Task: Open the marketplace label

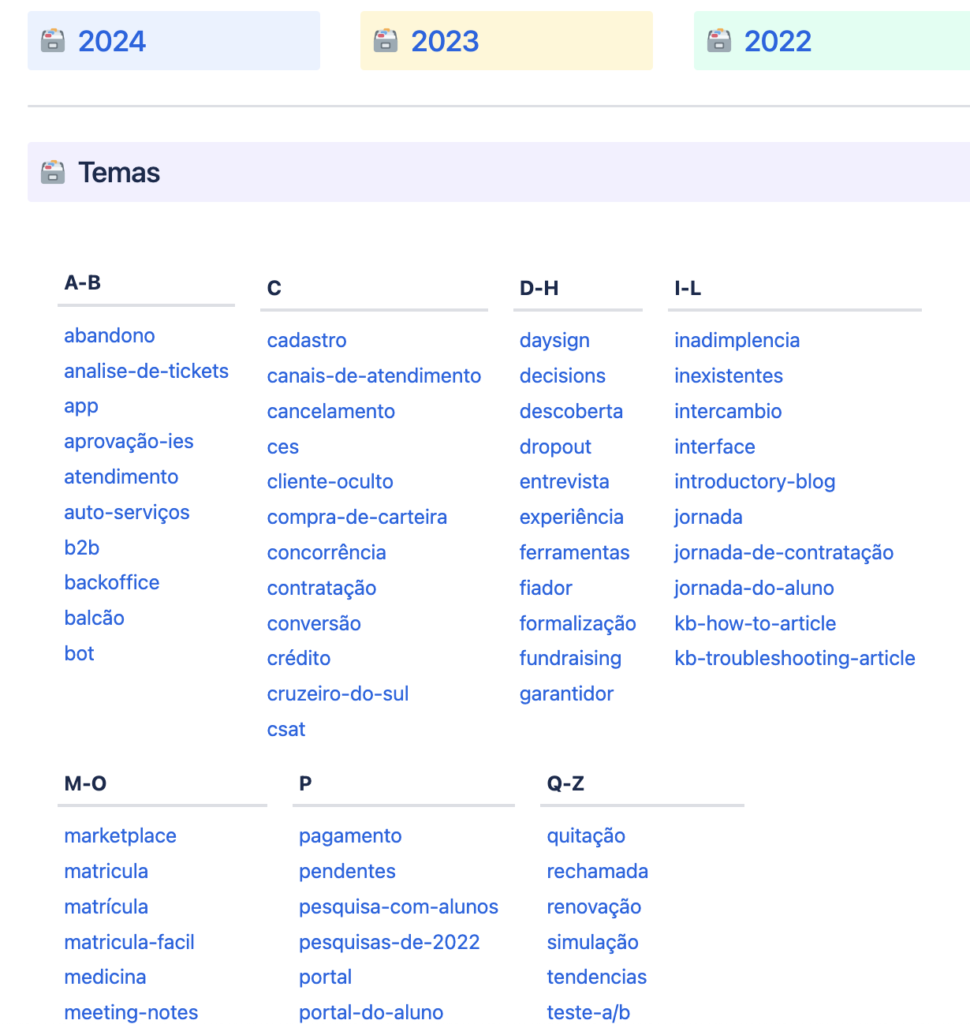Action: click(x=120, y=836)
